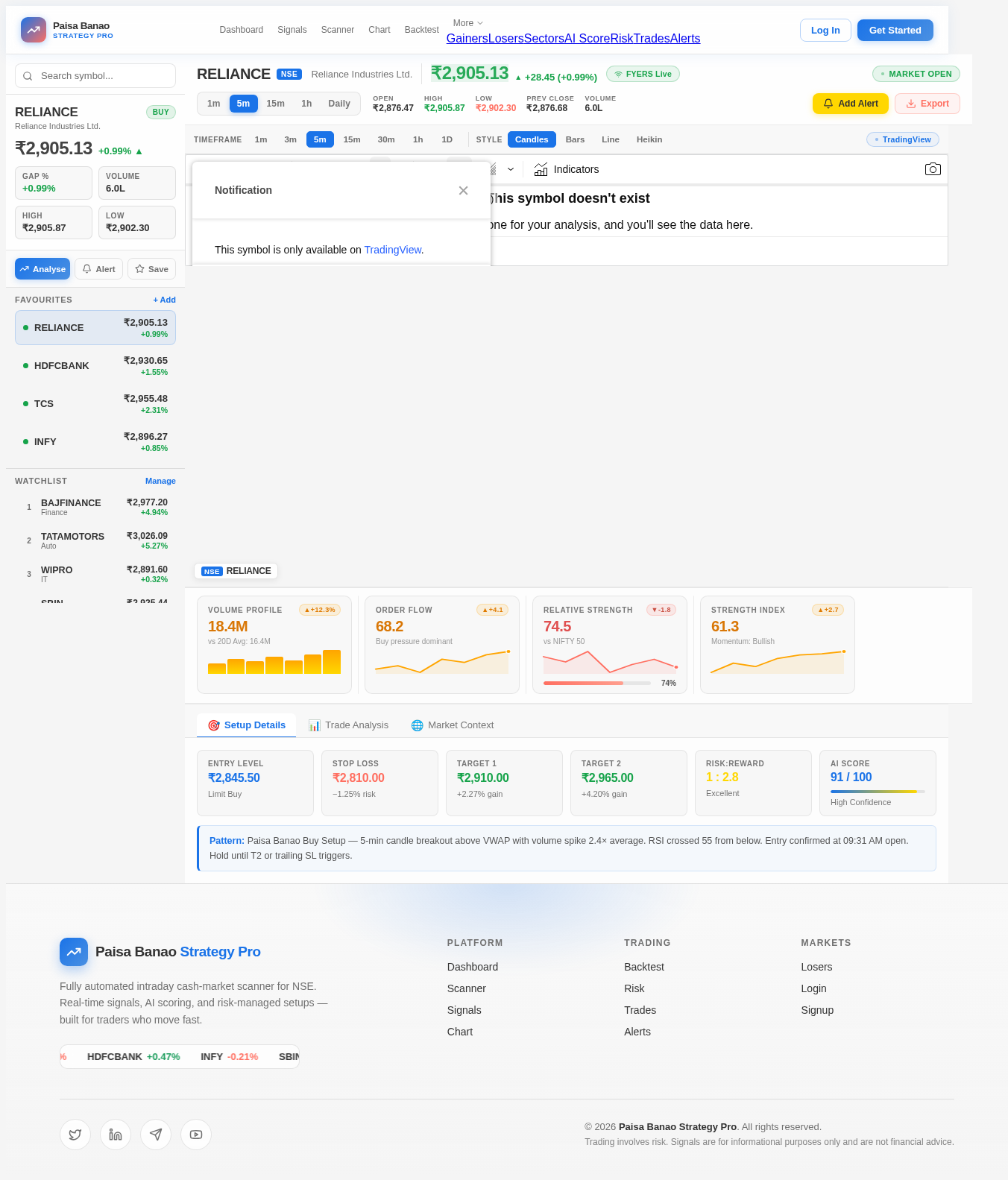Select 15m in the top interval switcher
Image resolution: width=1008 pixels, height=1180 pixels.
[276, 104]
